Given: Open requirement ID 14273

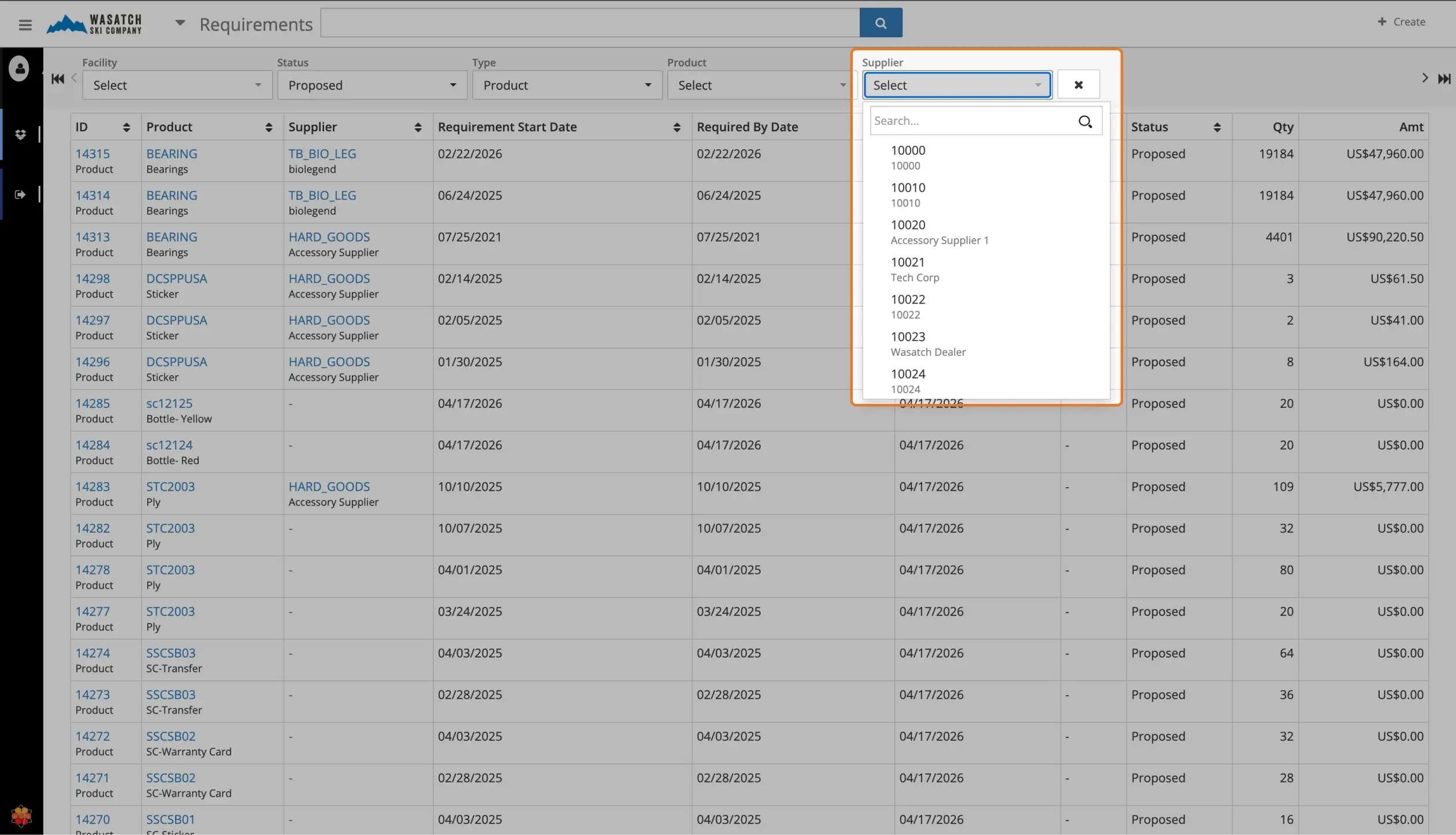Looking at the screenshot, I should click(92, 695).
